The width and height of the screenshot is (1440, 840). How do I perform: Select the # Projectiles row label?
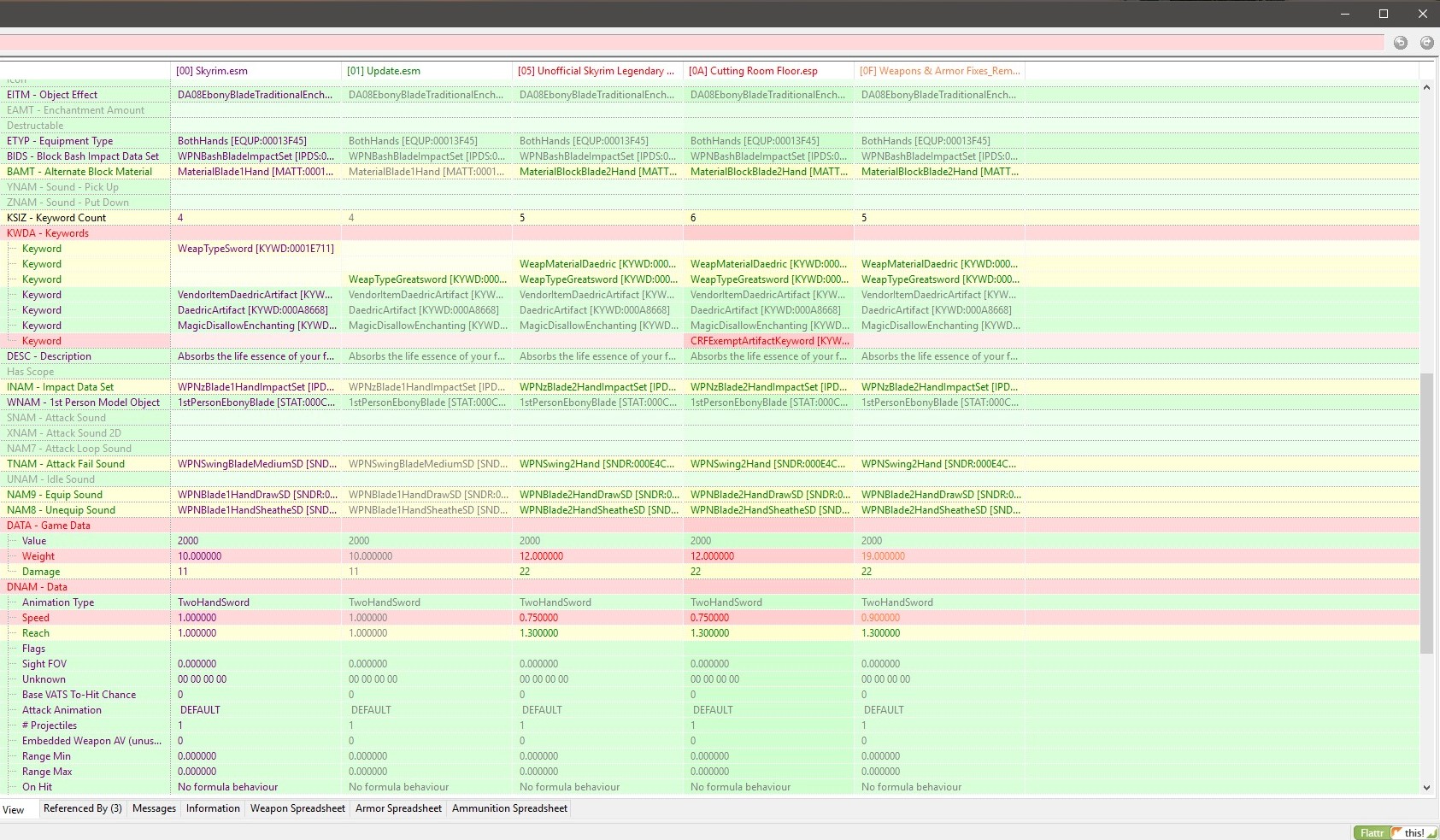click(x=50, y=725)
